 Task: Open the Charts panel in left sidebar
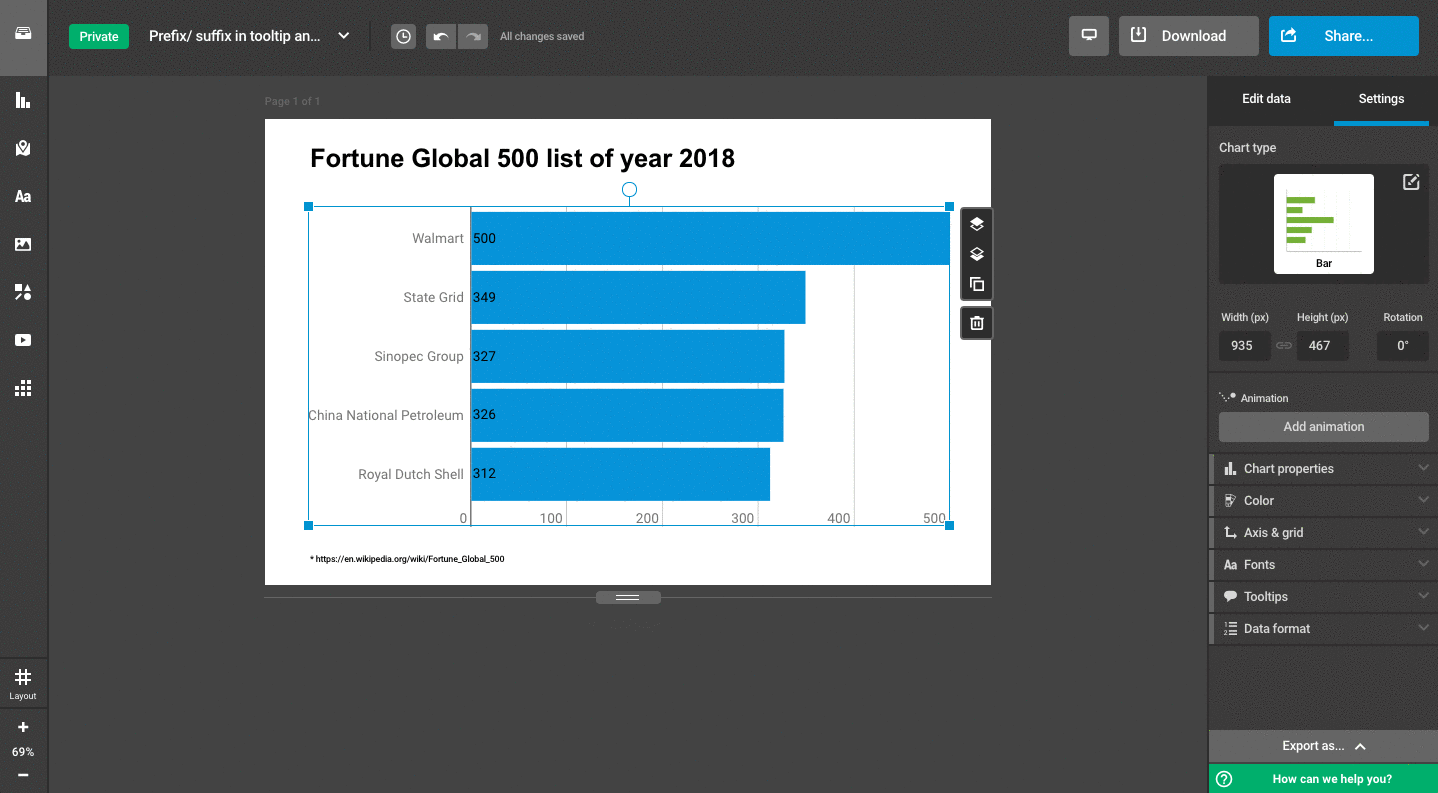coord(23,100)
